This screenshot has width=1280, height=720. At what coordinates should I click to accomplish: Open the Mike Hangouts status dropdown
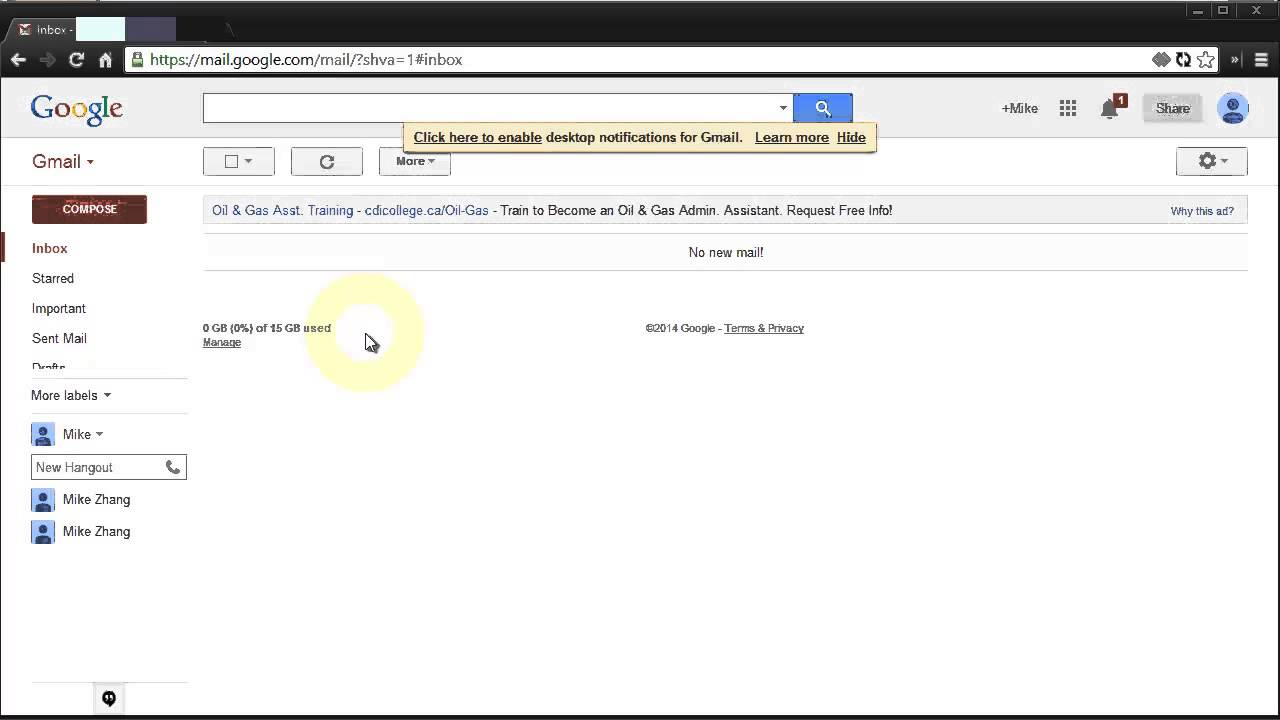(99, 434)
